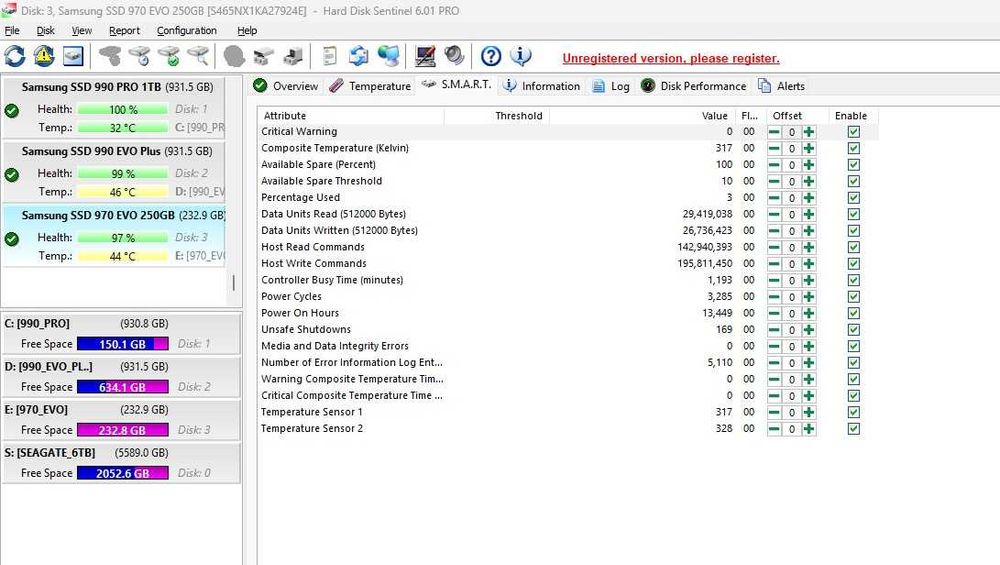Click the 150.1 GB free space bar

click(122, 344)
